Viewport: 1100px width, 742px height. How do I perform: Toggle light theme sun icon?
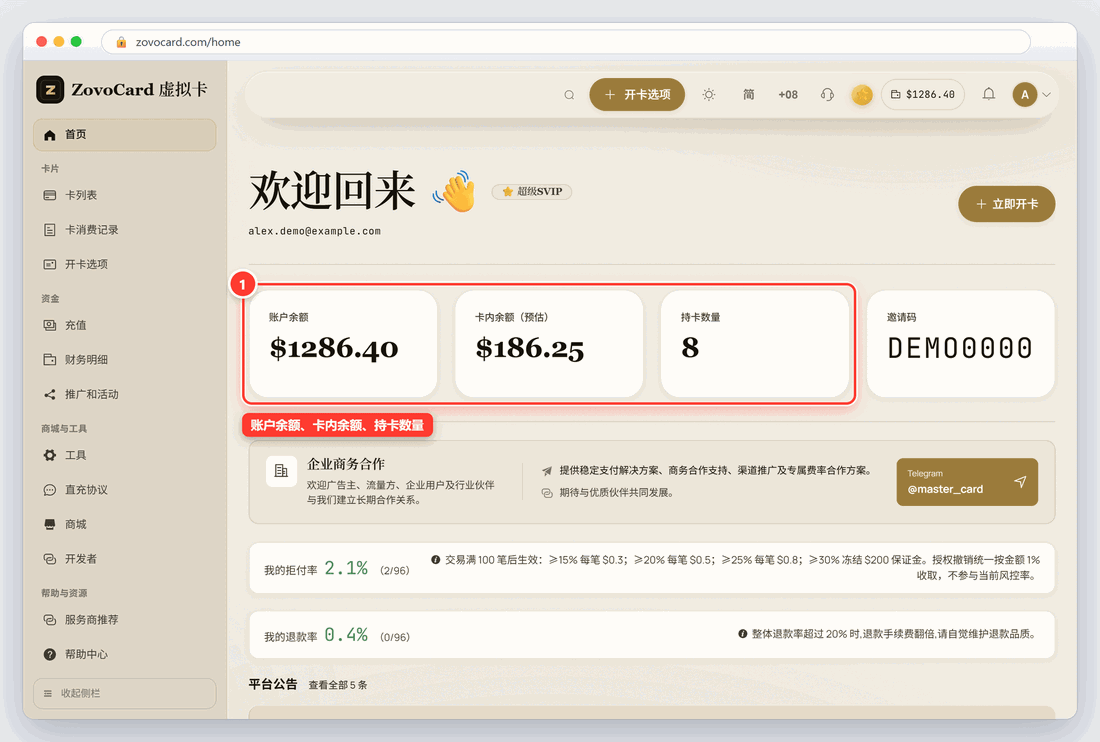[709, 95]
